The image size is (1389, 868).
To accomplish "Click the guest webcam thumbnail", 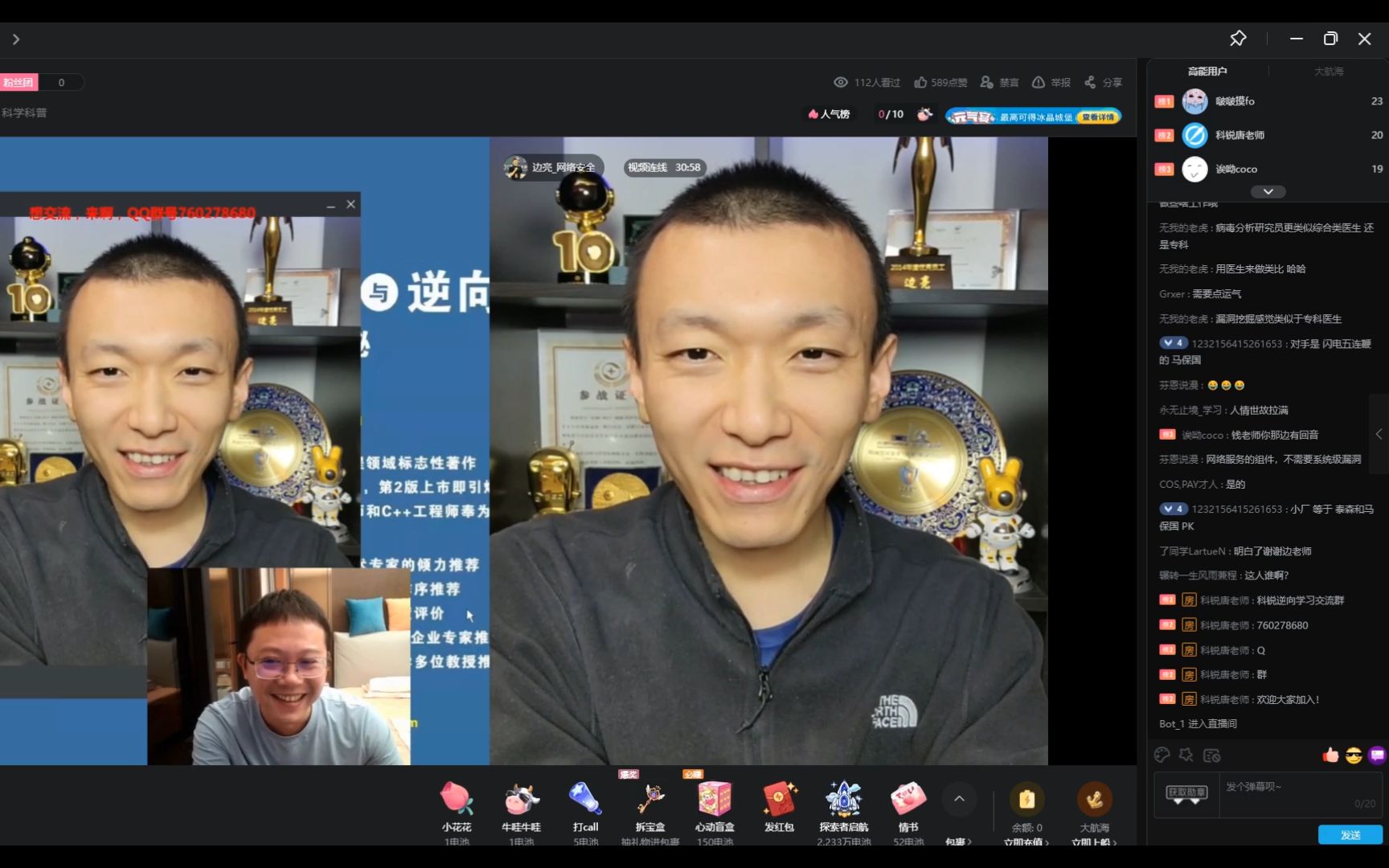I will click(x=279, y=666).
